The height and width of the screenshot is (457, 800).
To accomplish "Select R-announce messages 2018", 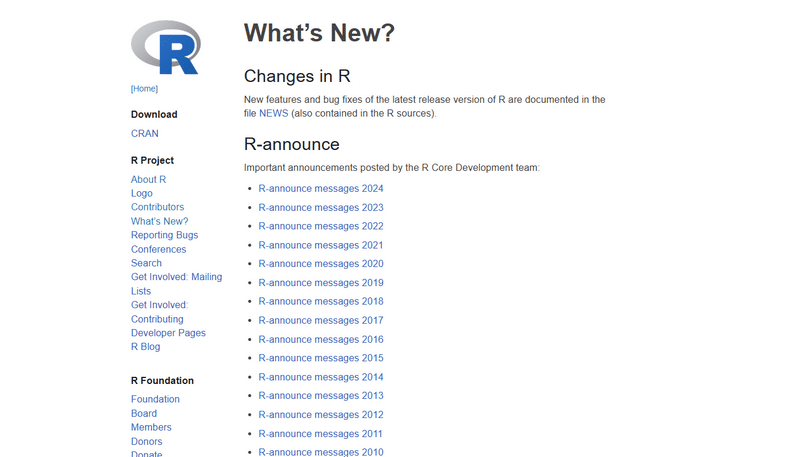I will [320, 301].
